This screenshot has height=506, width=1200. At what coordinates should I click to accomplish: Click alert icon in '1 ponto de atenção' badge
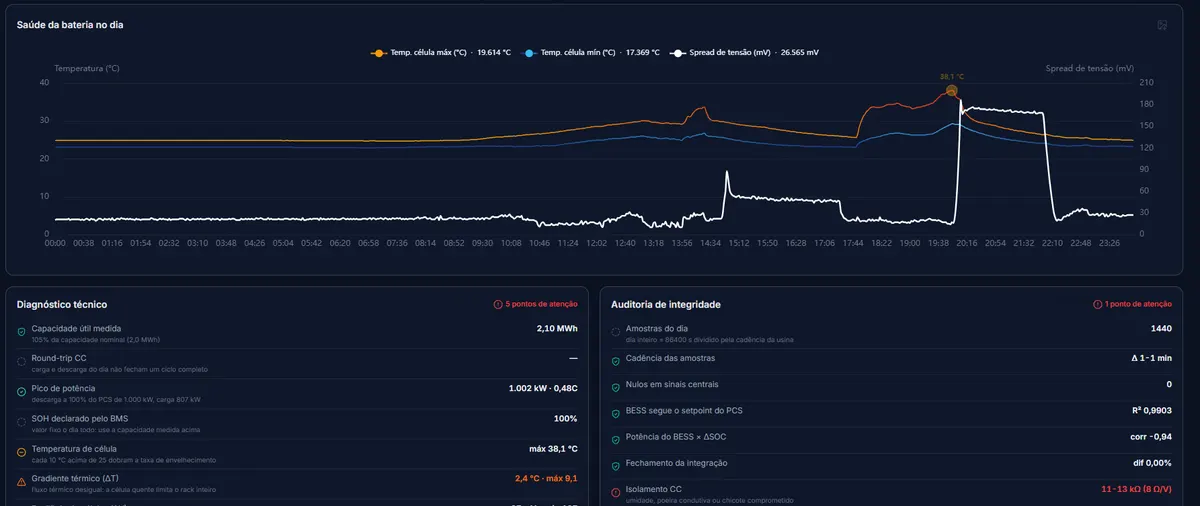(1097, 304)
